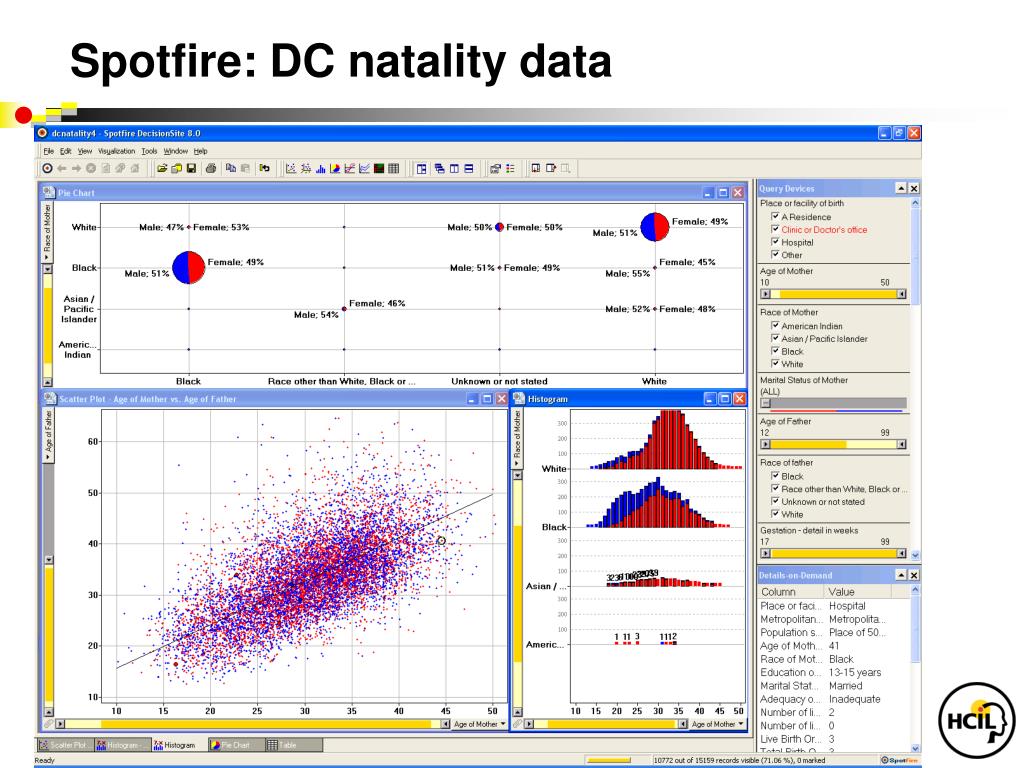
Task: Click the Age of Mother range slider
Action: click(x=833, y=295)
